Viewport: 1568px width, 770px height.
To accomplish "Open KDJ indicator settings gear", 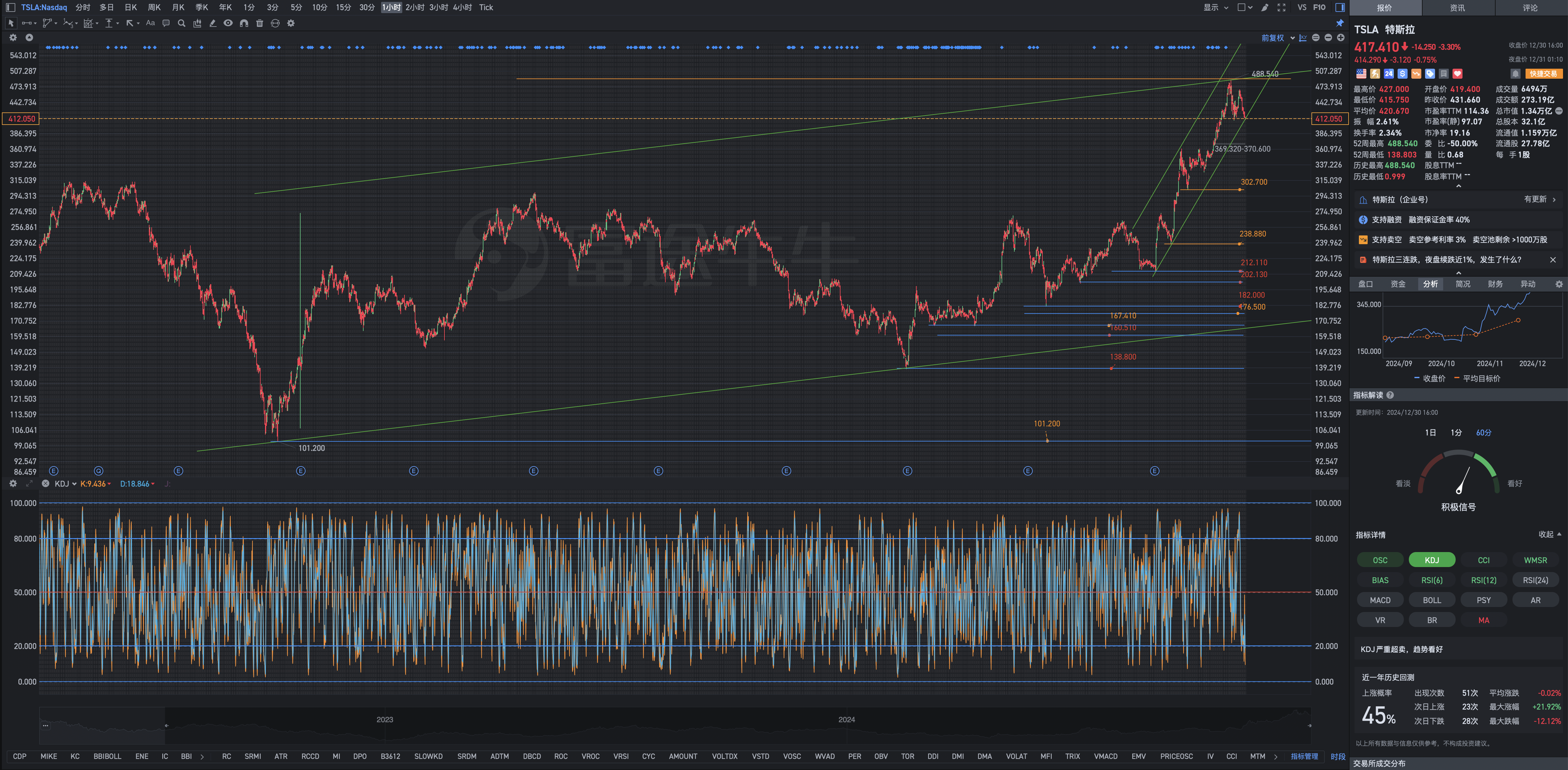I will click(x=13, y=484).
